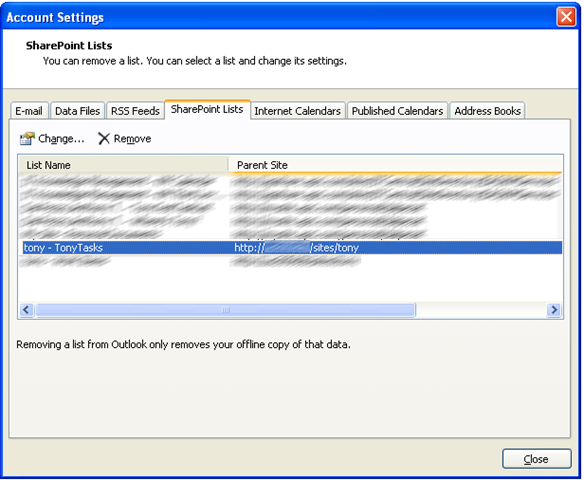Select the RSS Feeds tab
The width and height of the screenshot is (584, 480).
[135, 111]
